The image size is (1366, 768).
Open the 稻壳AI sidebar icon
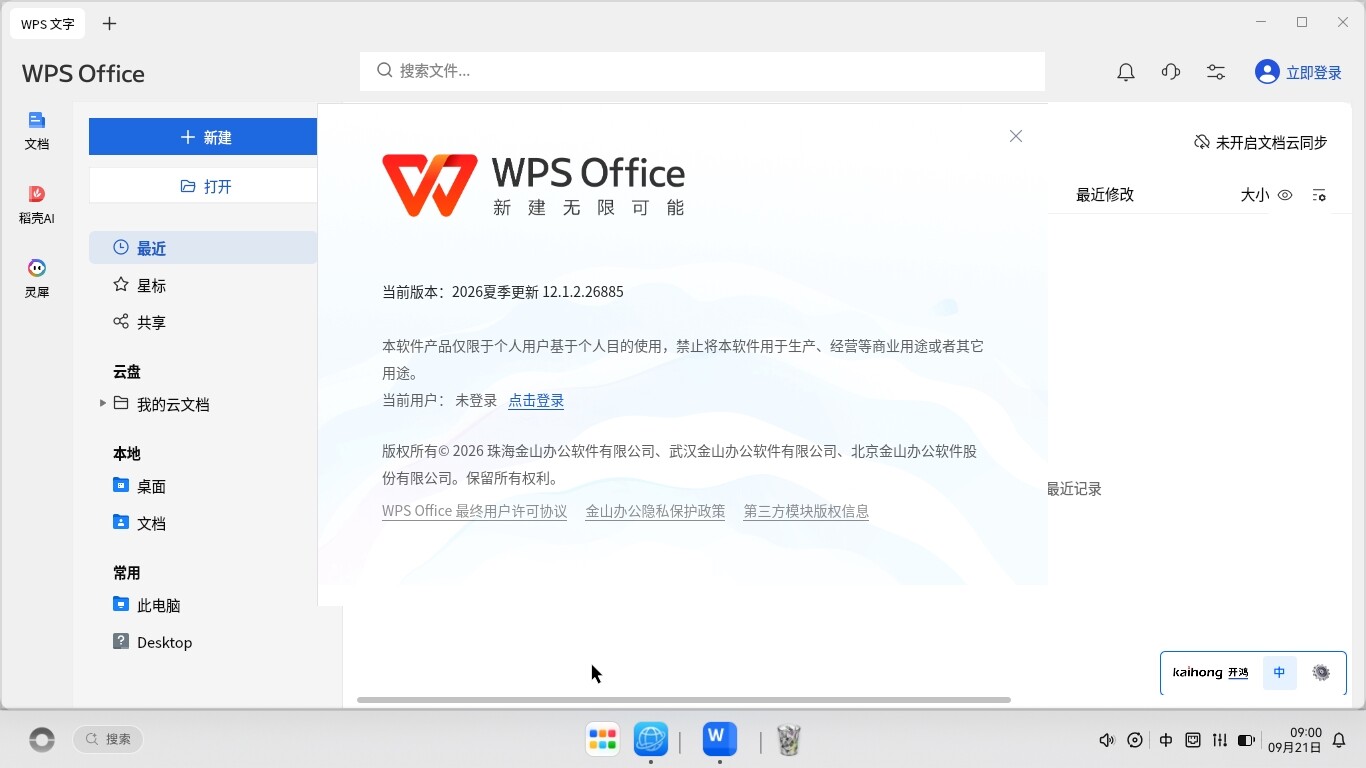click(x=37, y=204)
